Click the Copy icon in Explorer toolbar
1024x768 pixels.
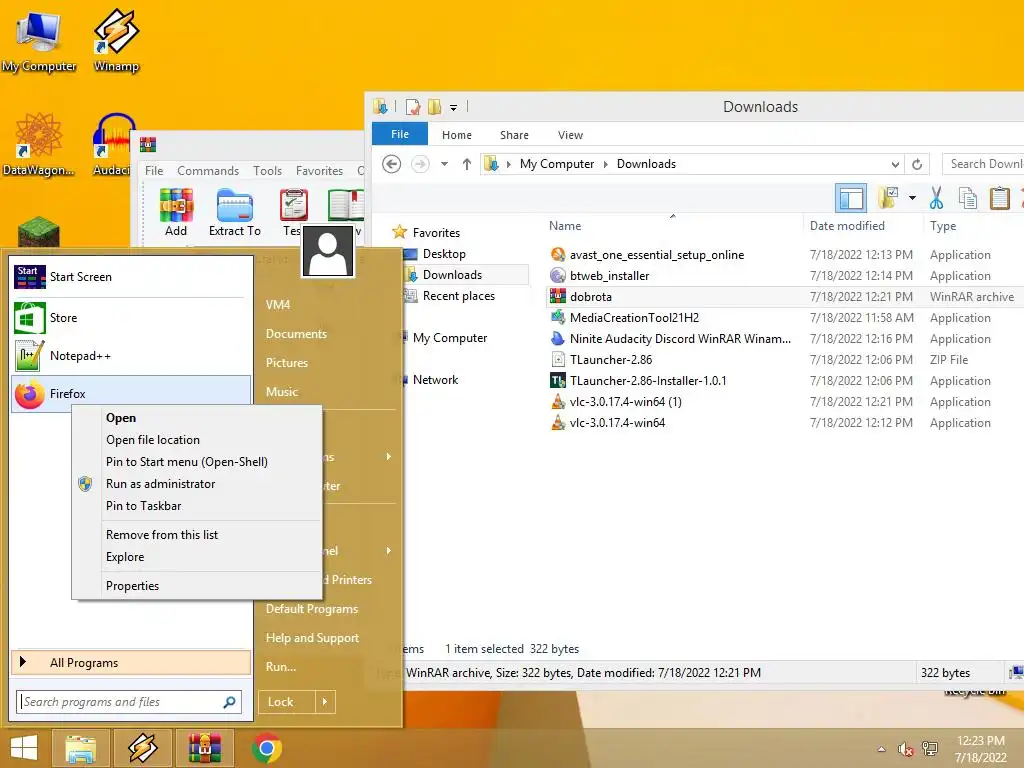968,198
